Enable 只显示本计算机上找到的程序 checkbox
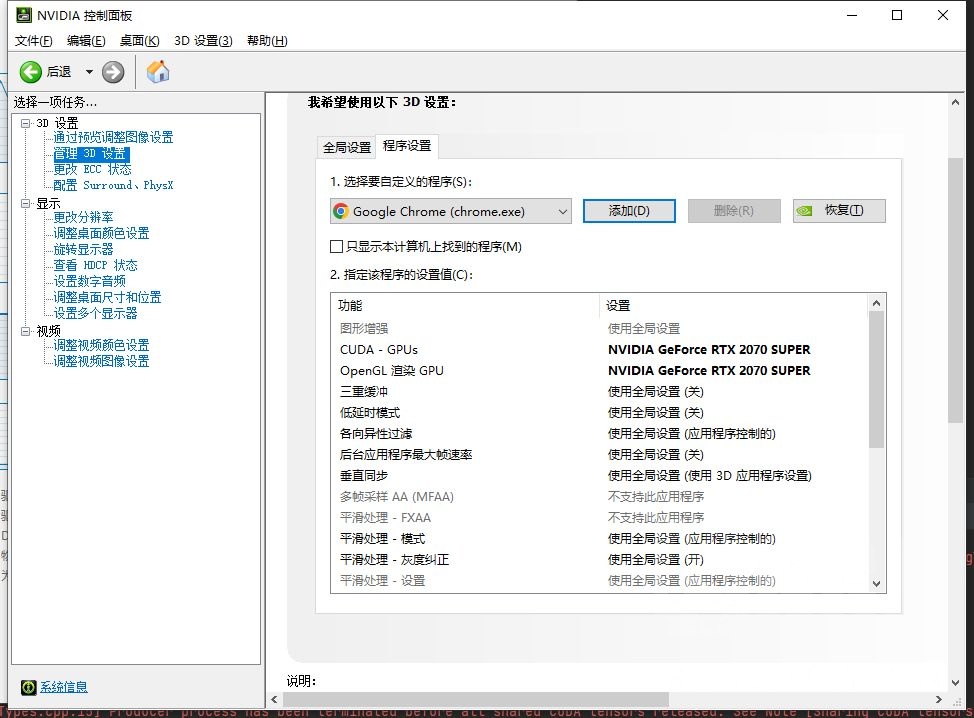Viewport: 974px width, 718px height. click(x=337, y=246)
